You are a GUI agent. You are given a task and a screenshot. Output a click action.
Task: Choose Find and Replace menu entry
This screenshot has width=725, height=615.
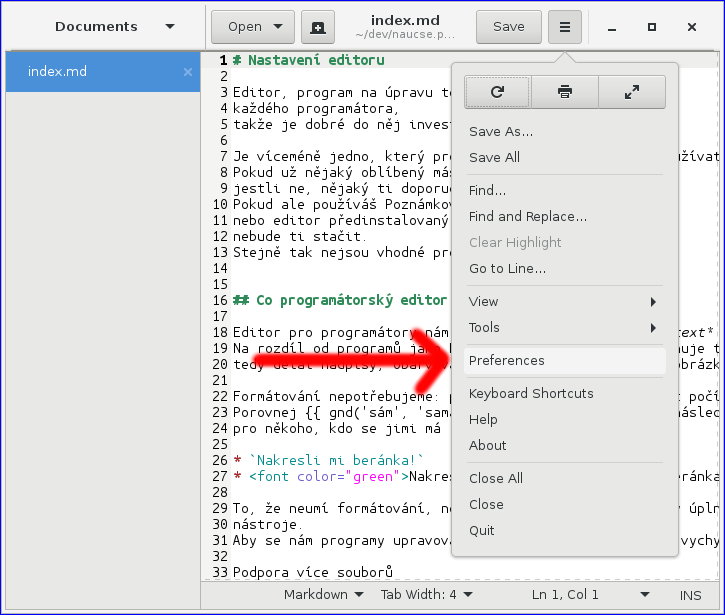pyautogui.click(x=527, y=216)
